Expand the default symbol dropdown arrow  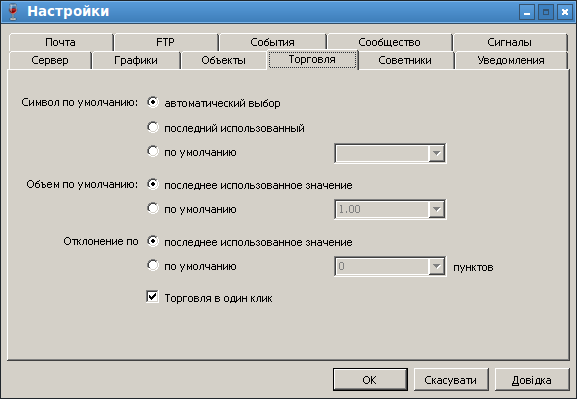(x=436, y=153)
